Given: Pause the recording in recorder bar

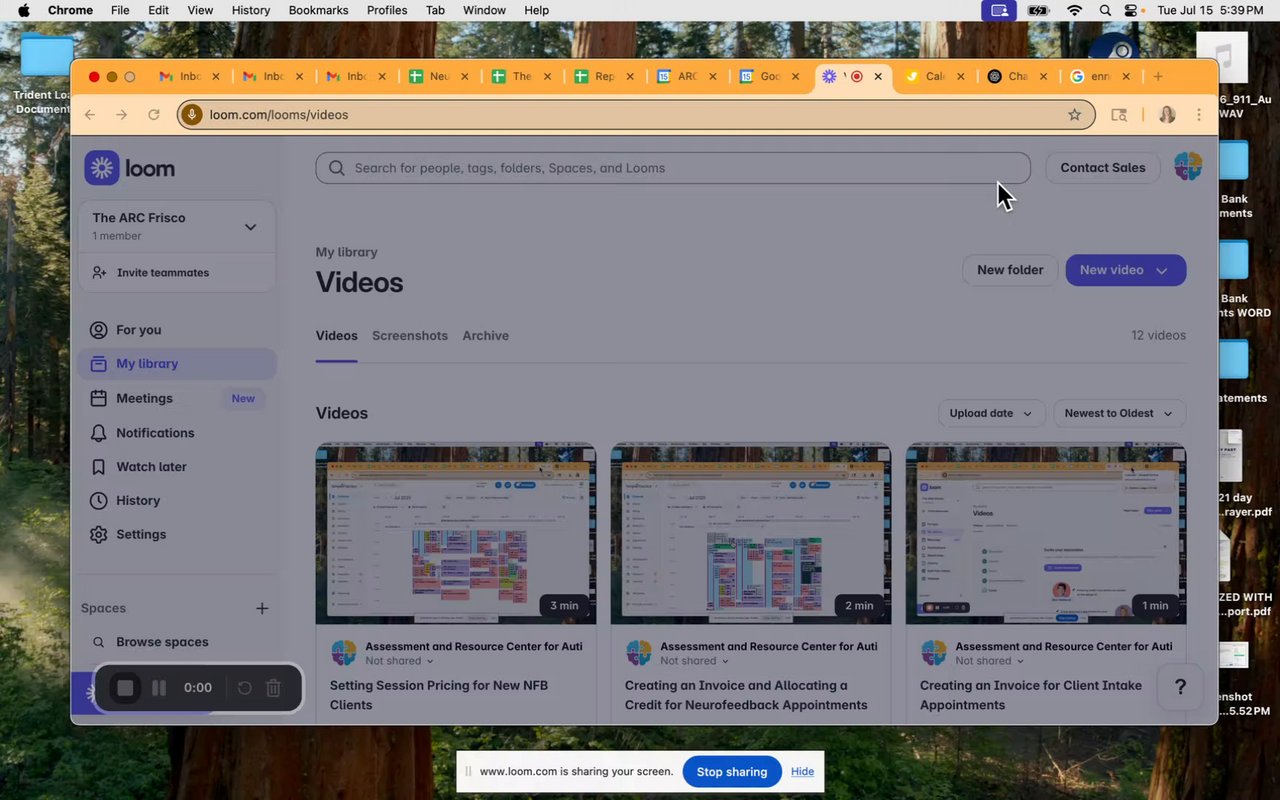Looking at the screenshot, I should [159, 688].
